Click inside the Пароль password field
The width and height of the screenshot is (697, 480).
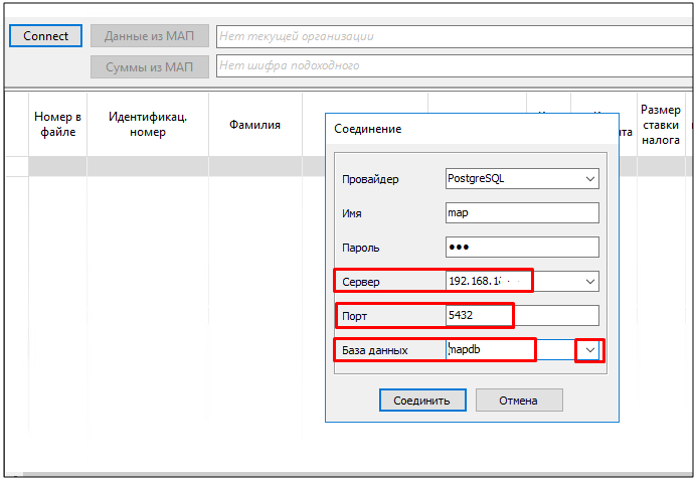pos(521,247)
